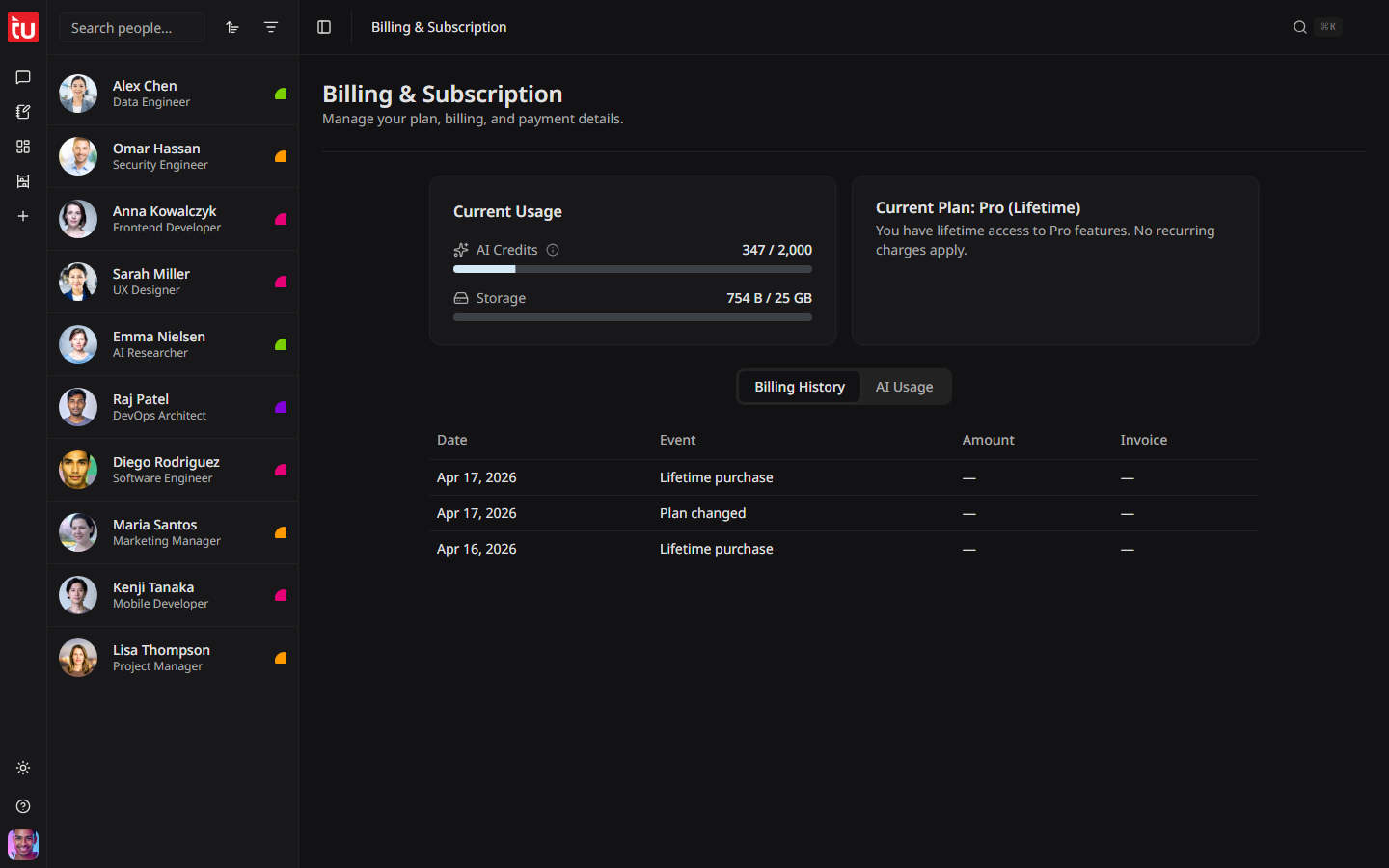
Task: Open Omar Hassan's profile row
Action: 173,156
